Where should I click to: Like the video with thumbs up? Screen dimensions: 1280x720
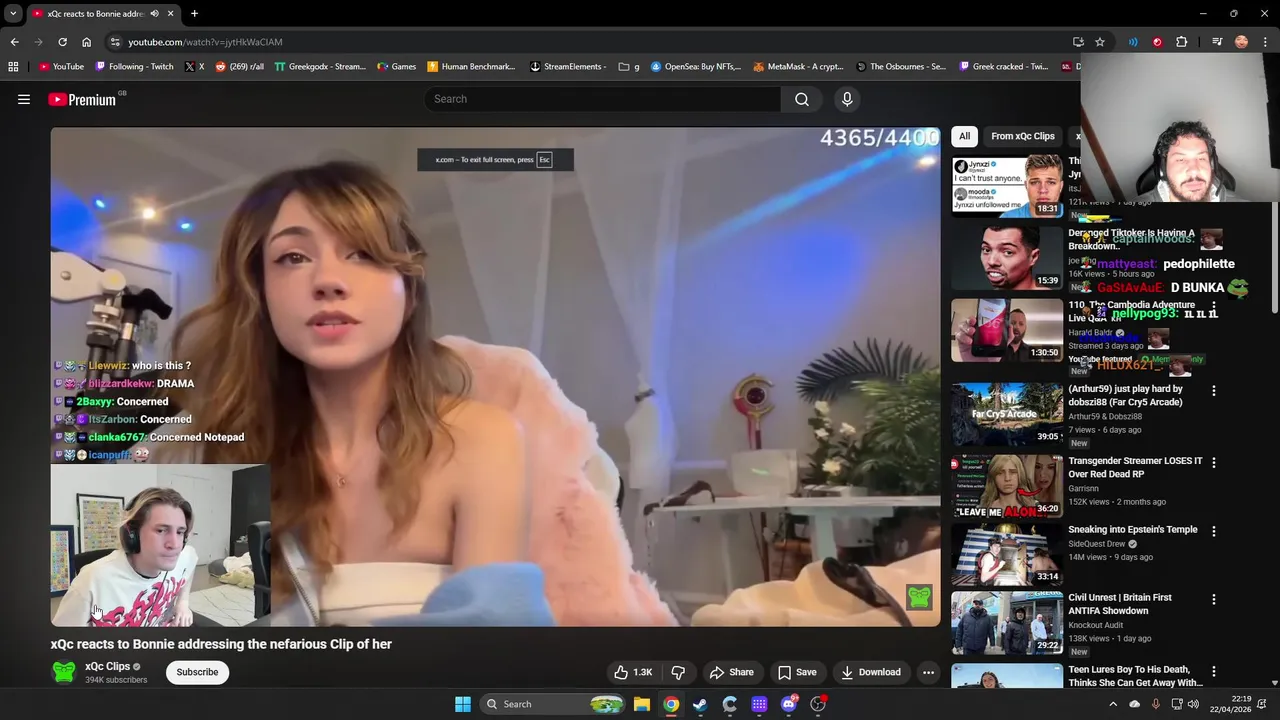tap(632, 672)
